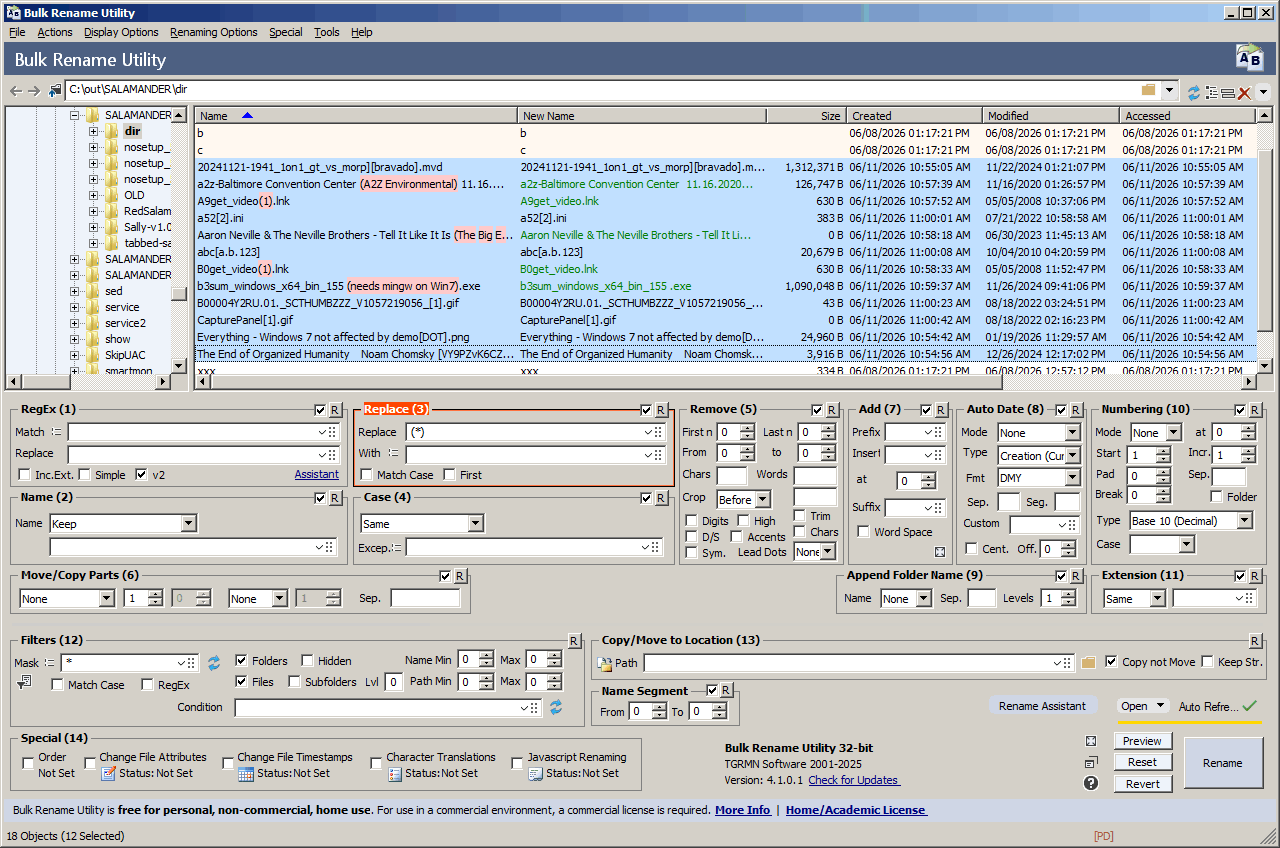Open the Actions menu

pyautogui.click(x=55, y=32)
